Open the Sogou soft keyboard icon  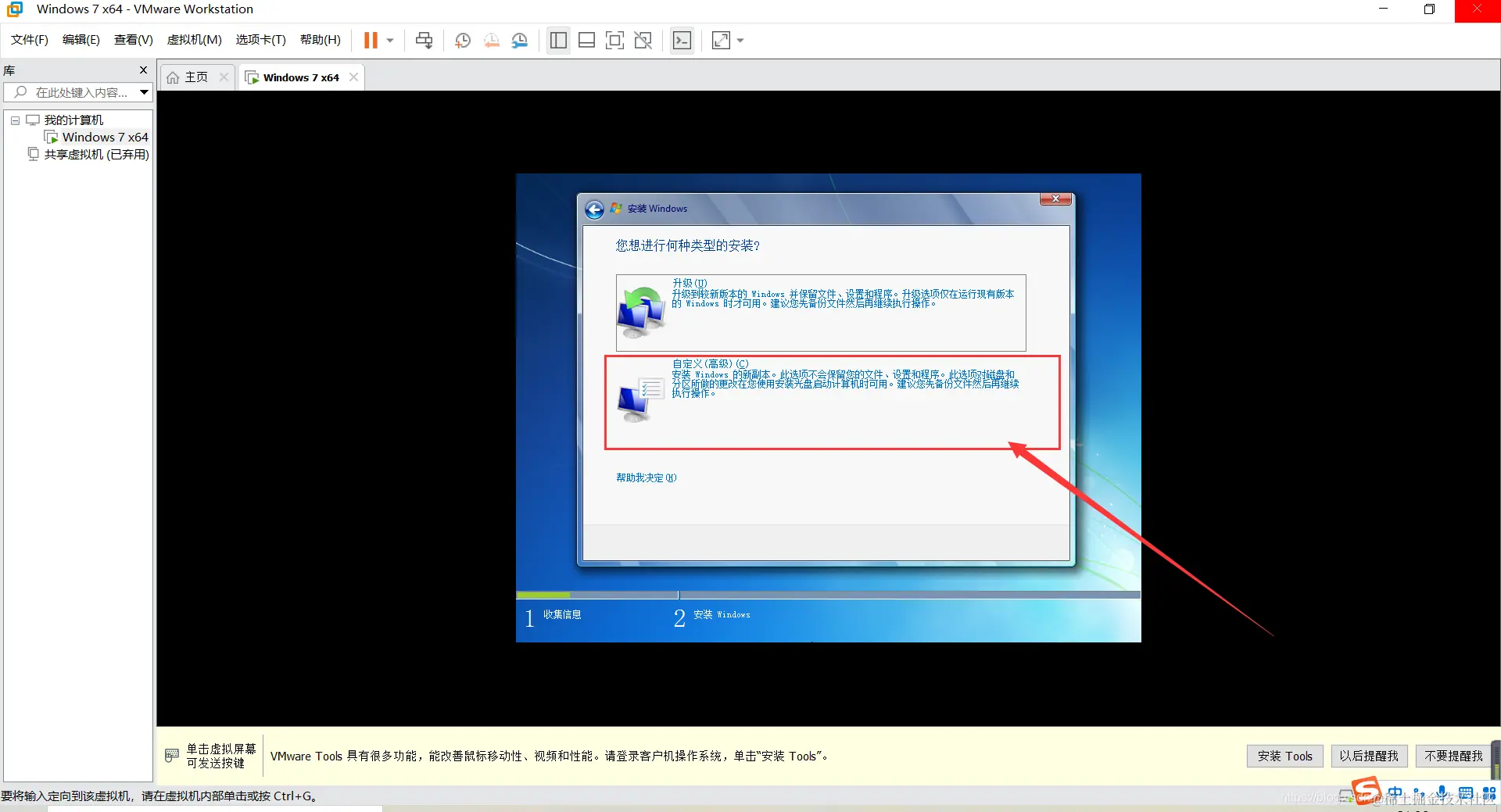[x=1466, y=794]
